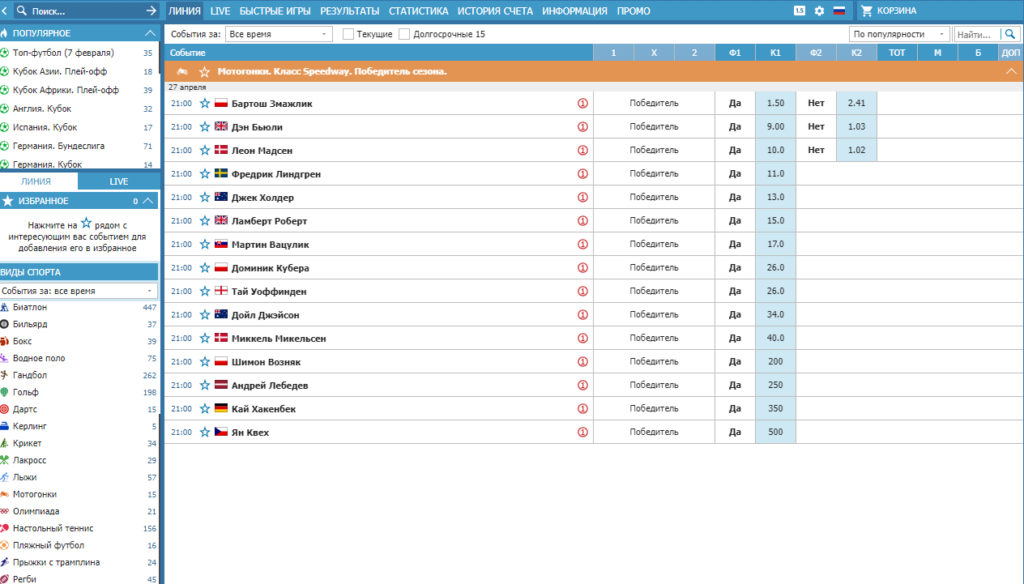Collapse the Избранное panel
Viewport: 1024px width, 584px height.
pyautogui.click(x=148, y=201)
